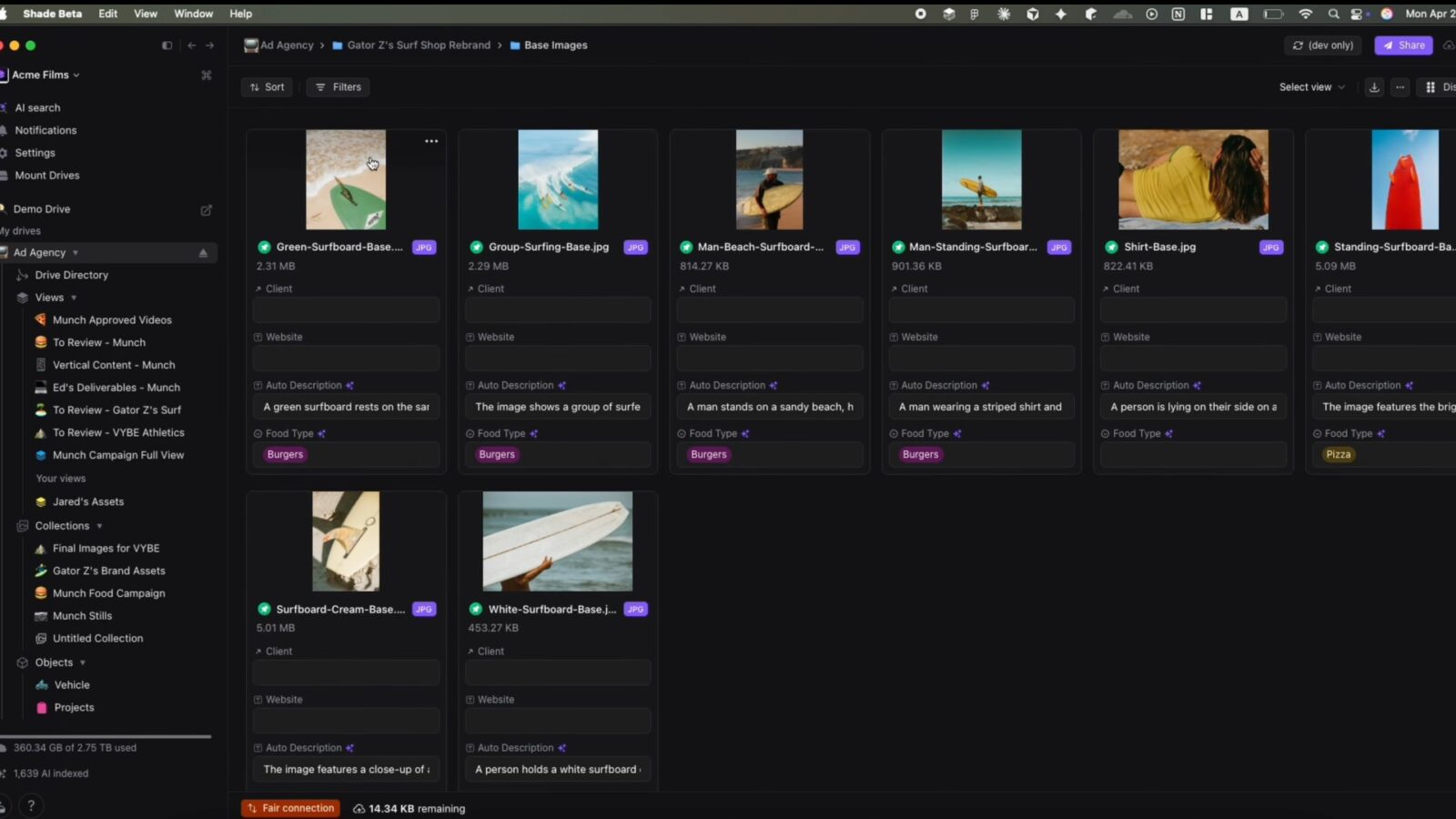Open the Window menu
1456x819 pixels.
(x=194, y=14)
